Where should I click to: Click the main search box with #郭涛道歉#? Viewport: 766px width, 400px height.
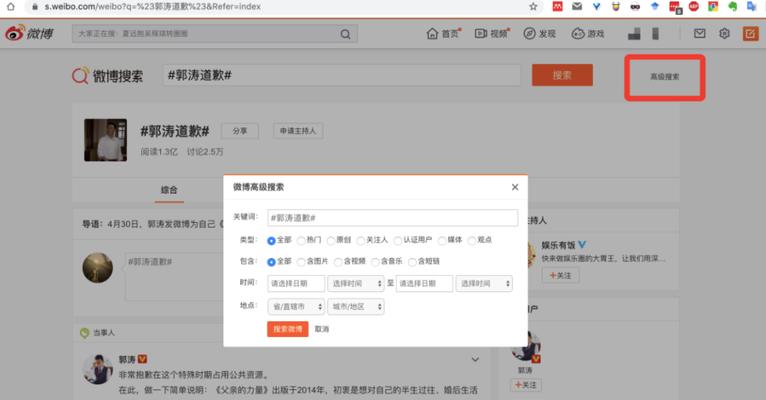click(x=341, y=75)
